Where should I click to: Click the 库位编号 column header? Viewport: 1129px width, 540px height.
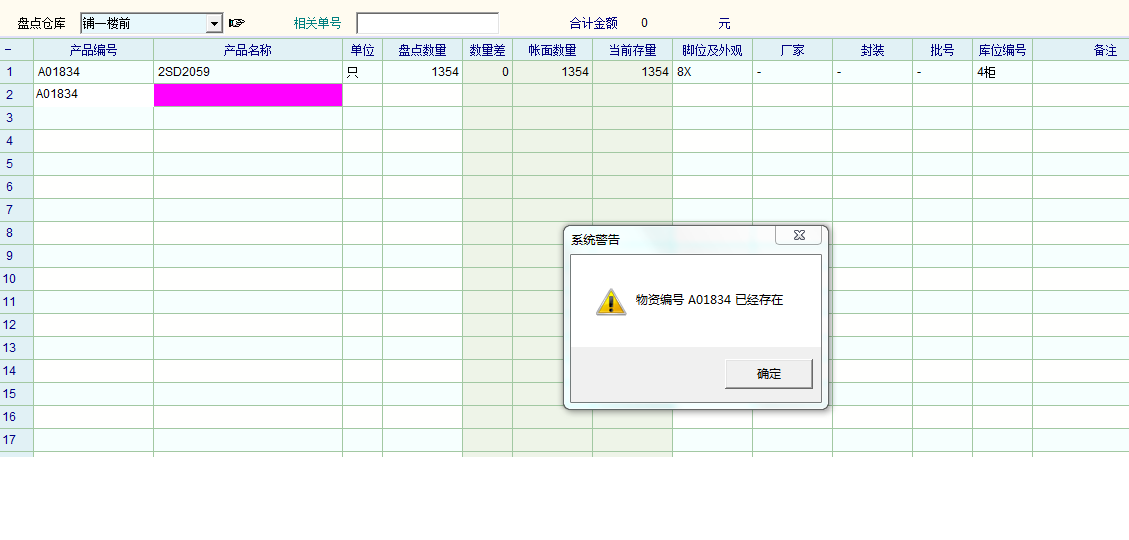point(1002,50)
